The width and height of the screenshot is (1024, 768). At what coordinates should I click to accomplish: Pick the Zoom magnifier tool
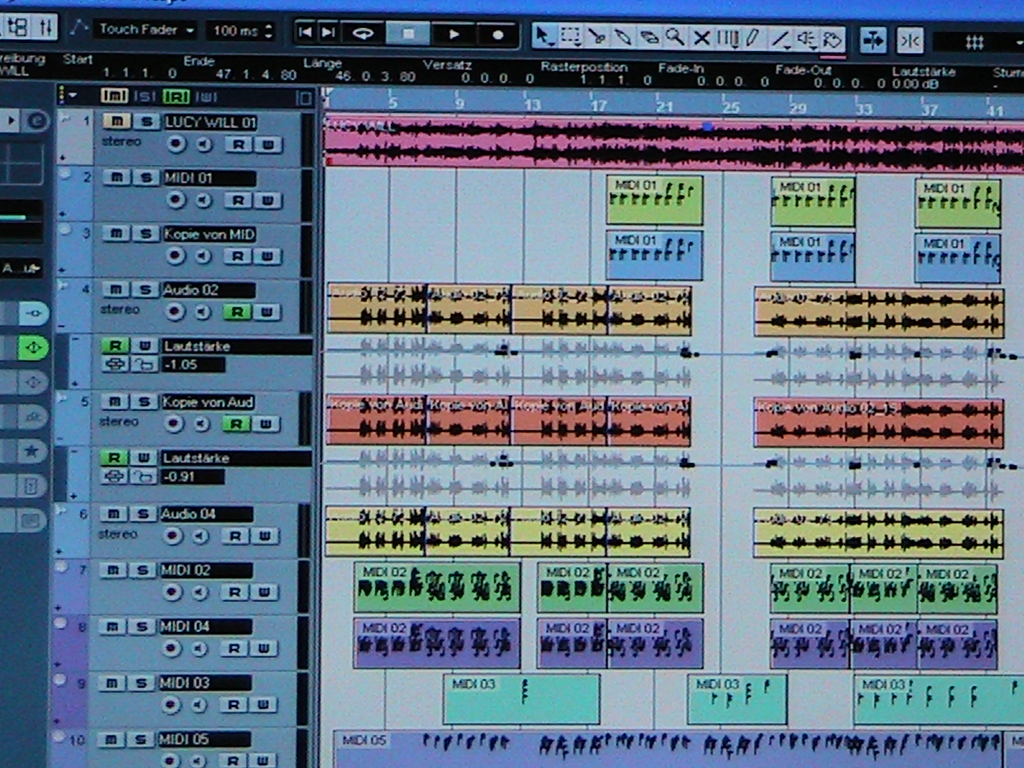(675, 37)
